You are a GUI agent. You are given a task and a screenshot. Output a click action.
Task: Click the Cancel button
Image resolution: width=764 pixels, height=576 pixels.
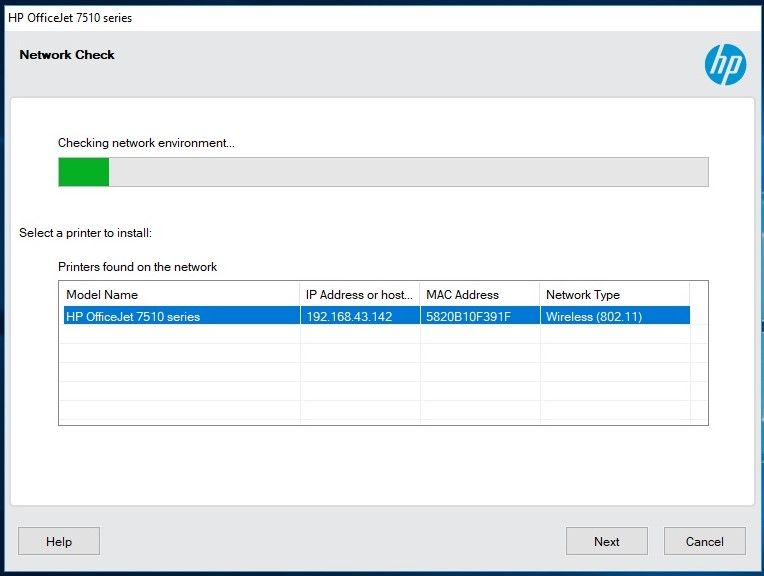[705, 541]
